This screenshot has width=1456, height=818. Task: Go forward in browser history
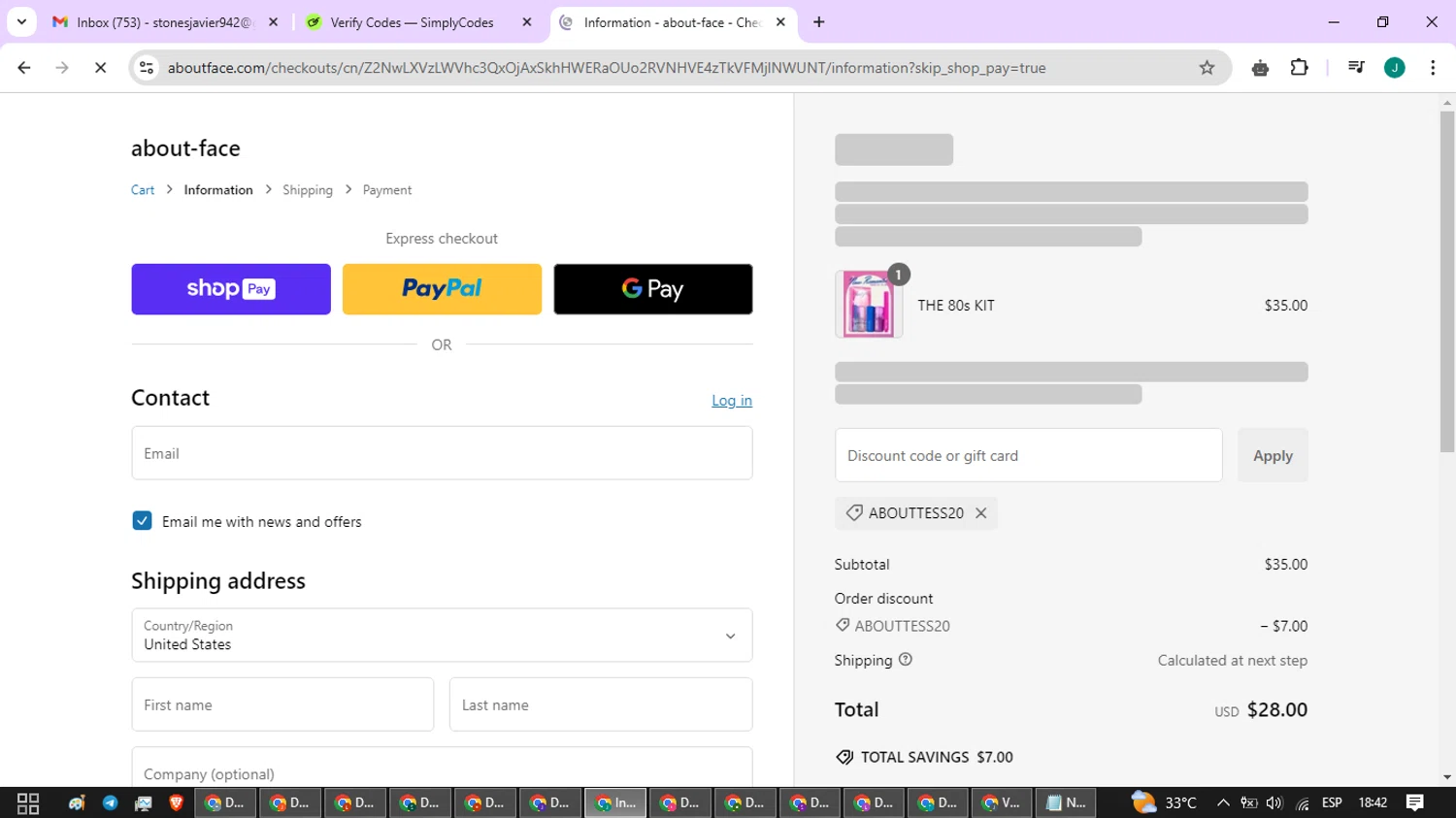pos(62,68)
